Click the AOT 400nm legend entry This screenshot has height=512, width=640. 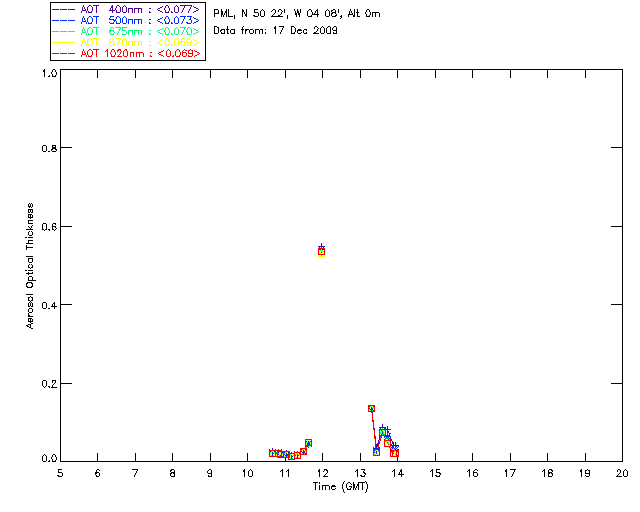126,9
